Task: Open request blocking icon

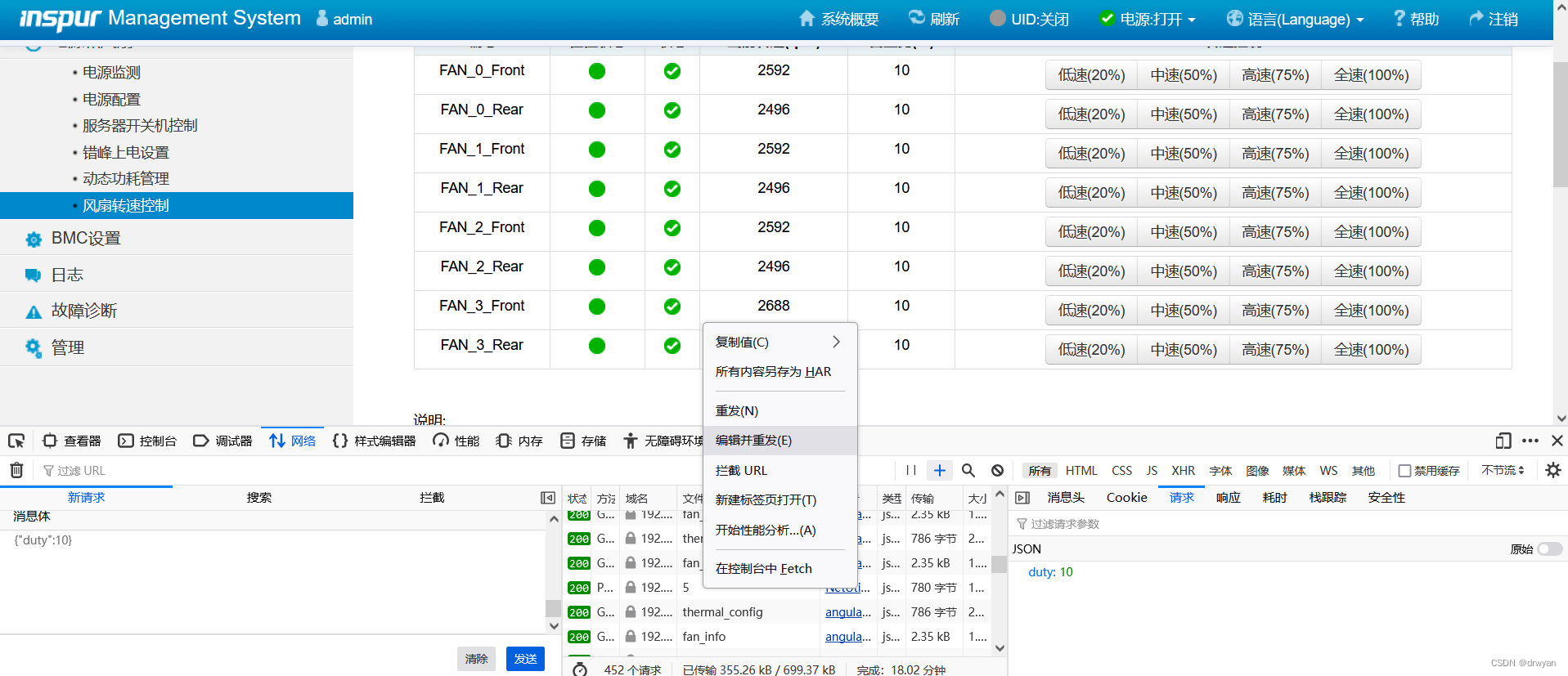Action: (998, 470)
